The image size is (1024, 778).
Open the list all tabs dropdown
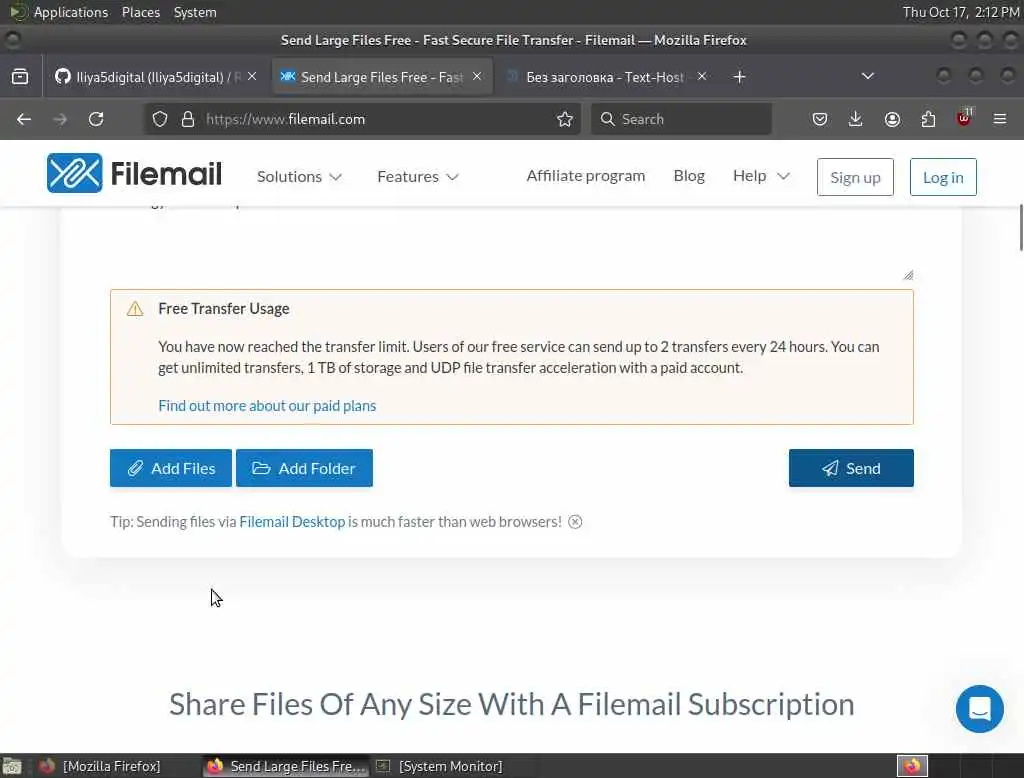[x=868, y=76]
